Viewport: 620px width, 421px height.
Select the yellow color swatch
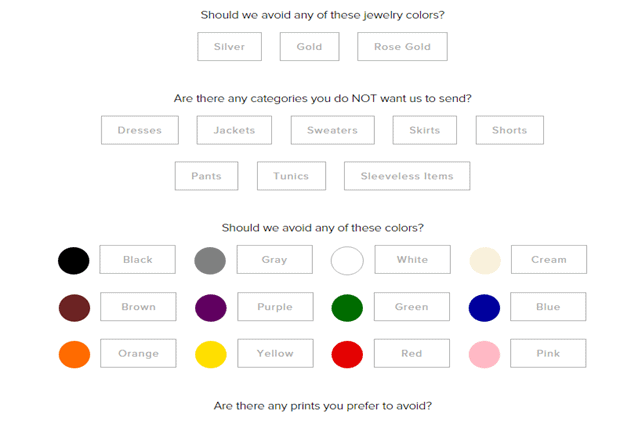pyautogui.click(x=210, y=354)
